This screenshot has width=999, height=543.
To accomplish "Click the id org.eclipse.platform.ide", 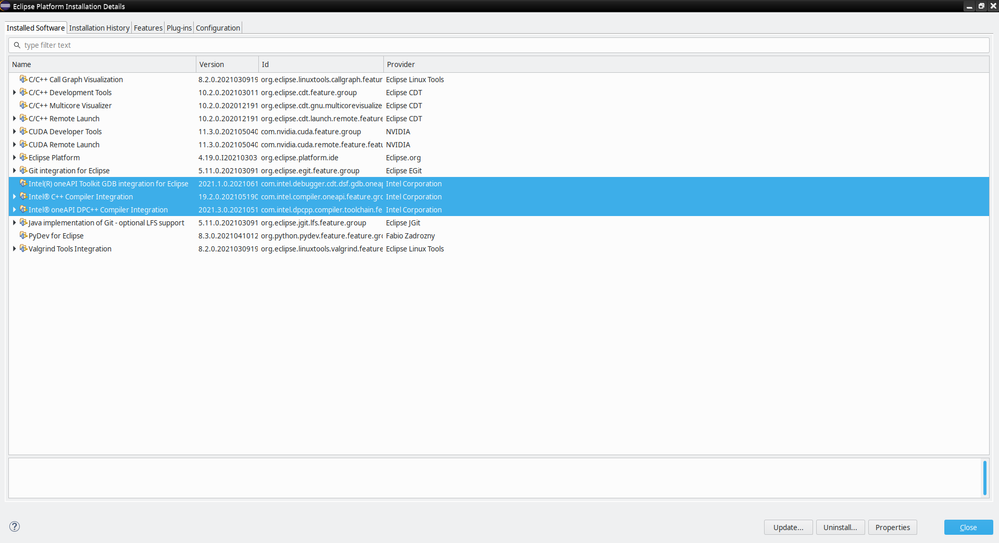I will coord(299,157).
